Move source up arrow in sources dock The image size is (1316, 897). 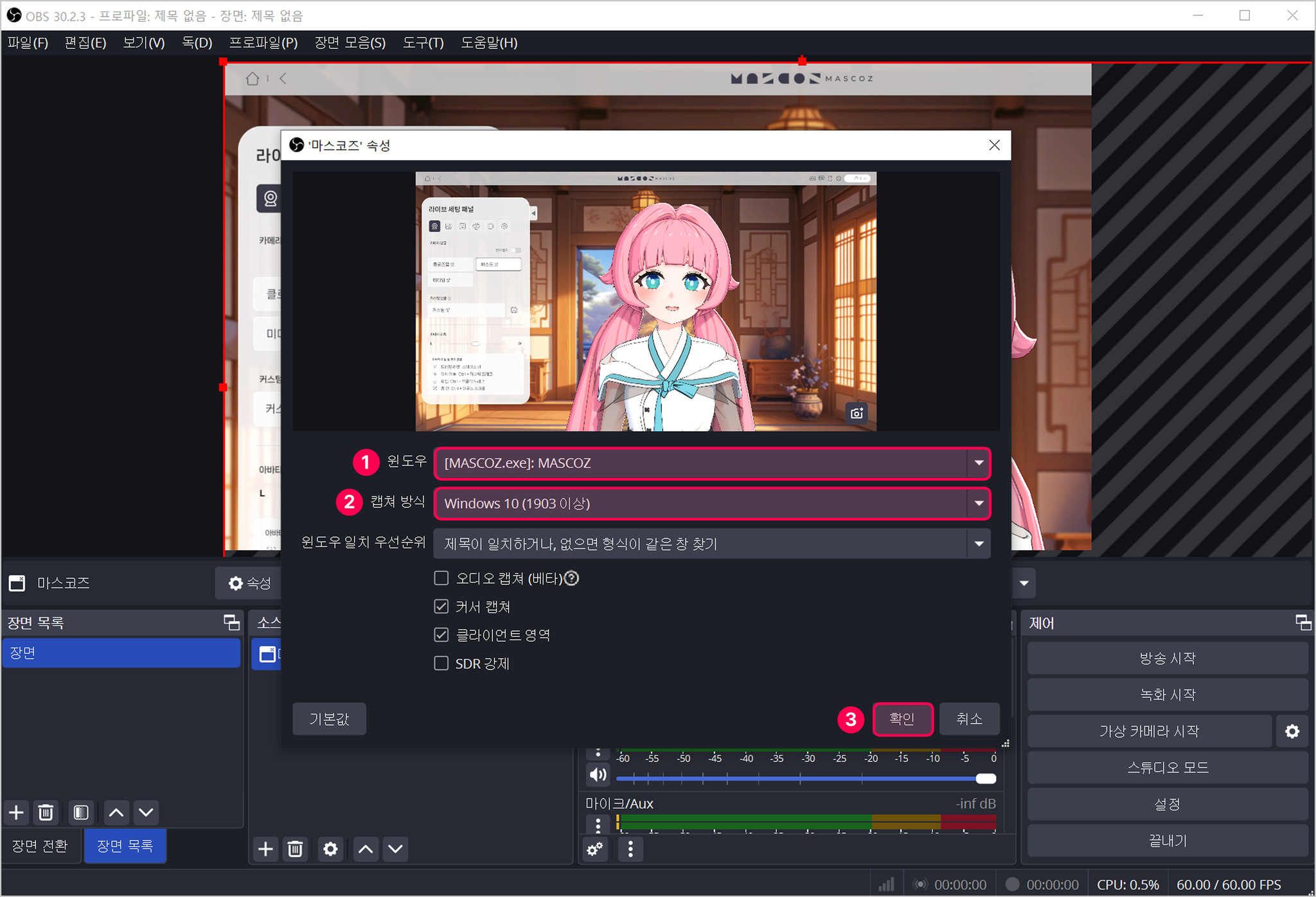pos(366,849)
